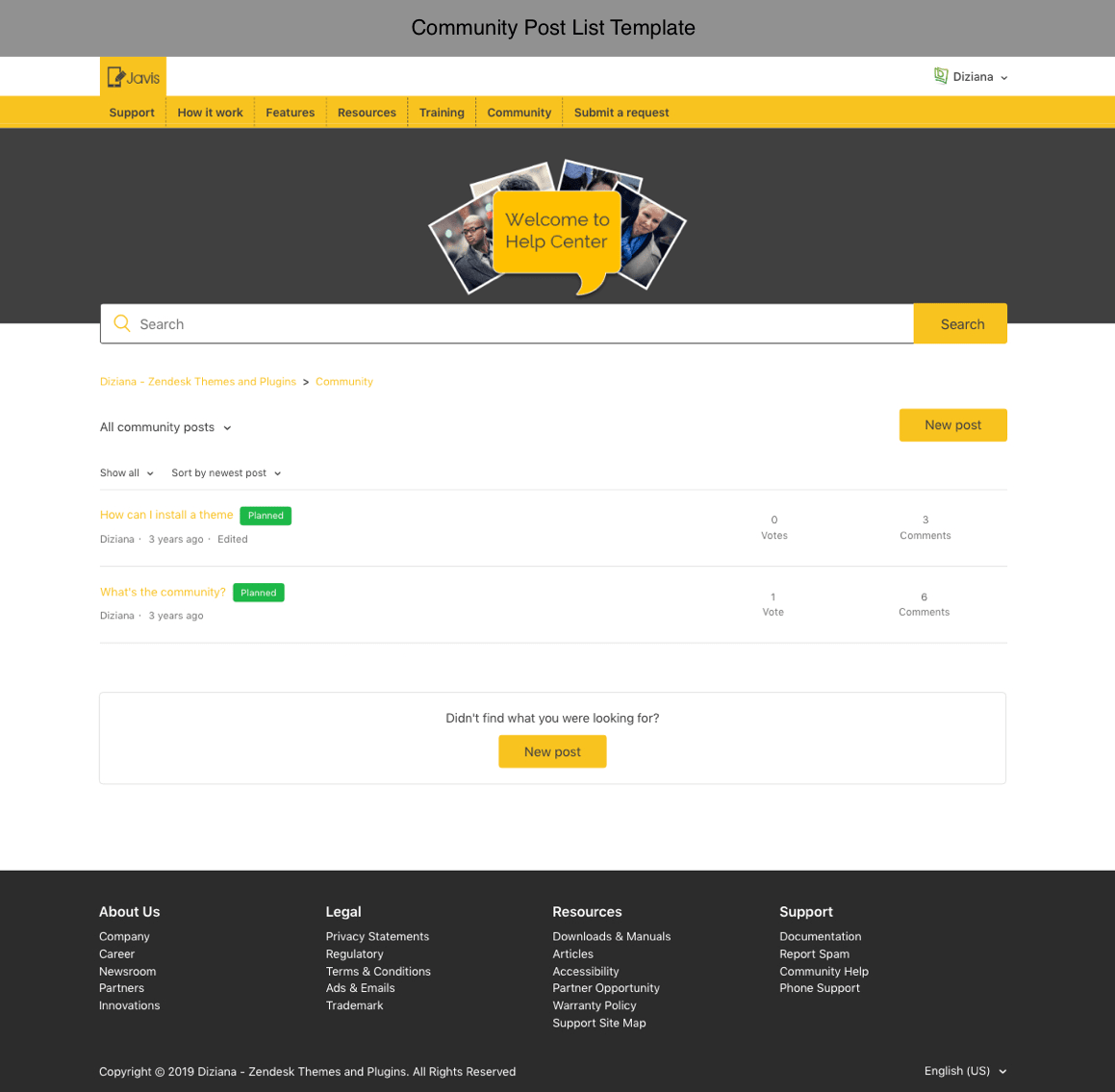Open the Show all filter dropdown

[127, 473]
